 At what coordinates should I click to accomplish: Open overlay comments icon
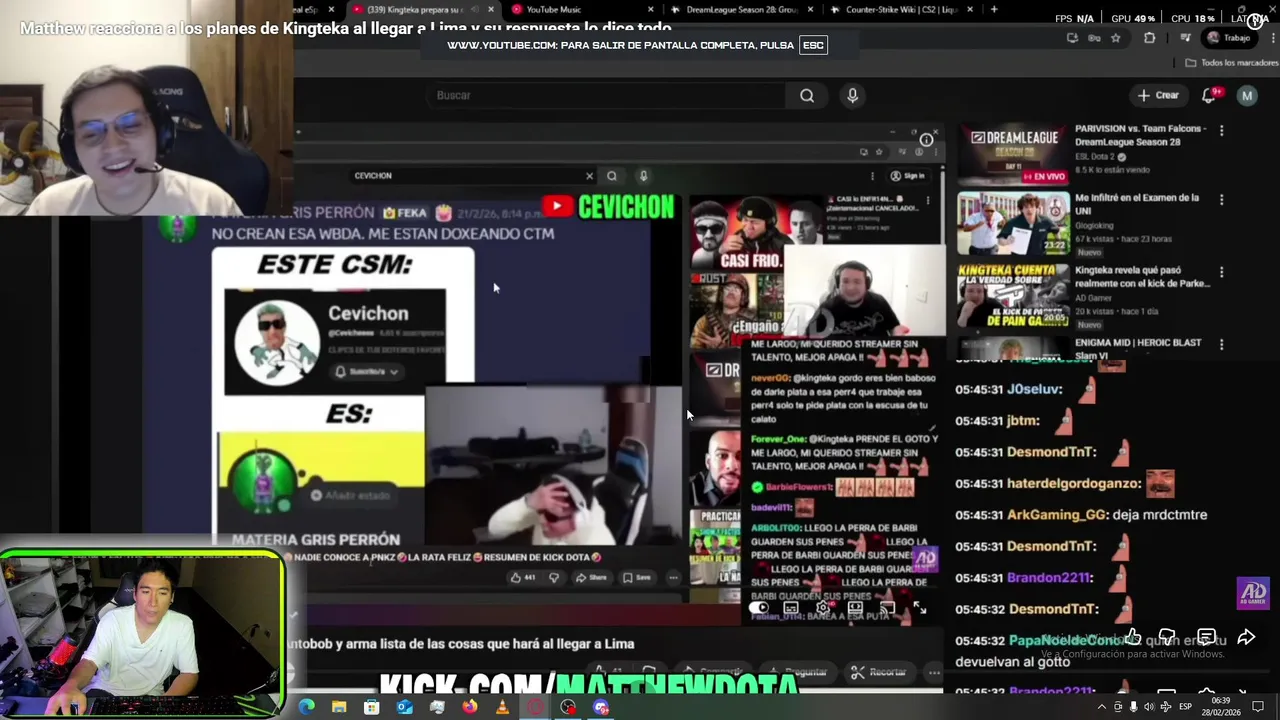coord(1206,638)
